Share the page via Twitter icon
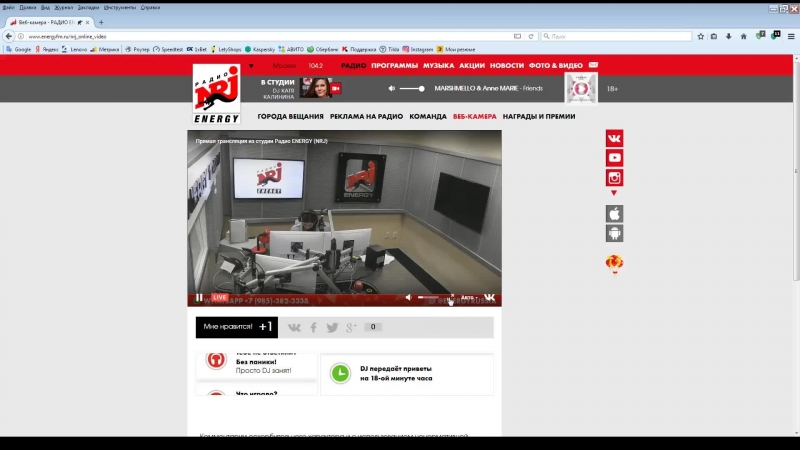The width and height of the screenshot is (800, 450). point(332,328)
